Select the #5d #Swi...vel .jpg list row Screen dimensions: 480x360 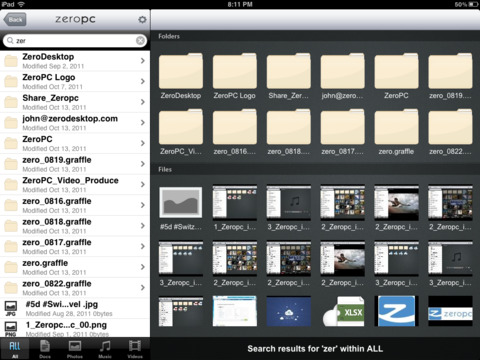point(75,308)
